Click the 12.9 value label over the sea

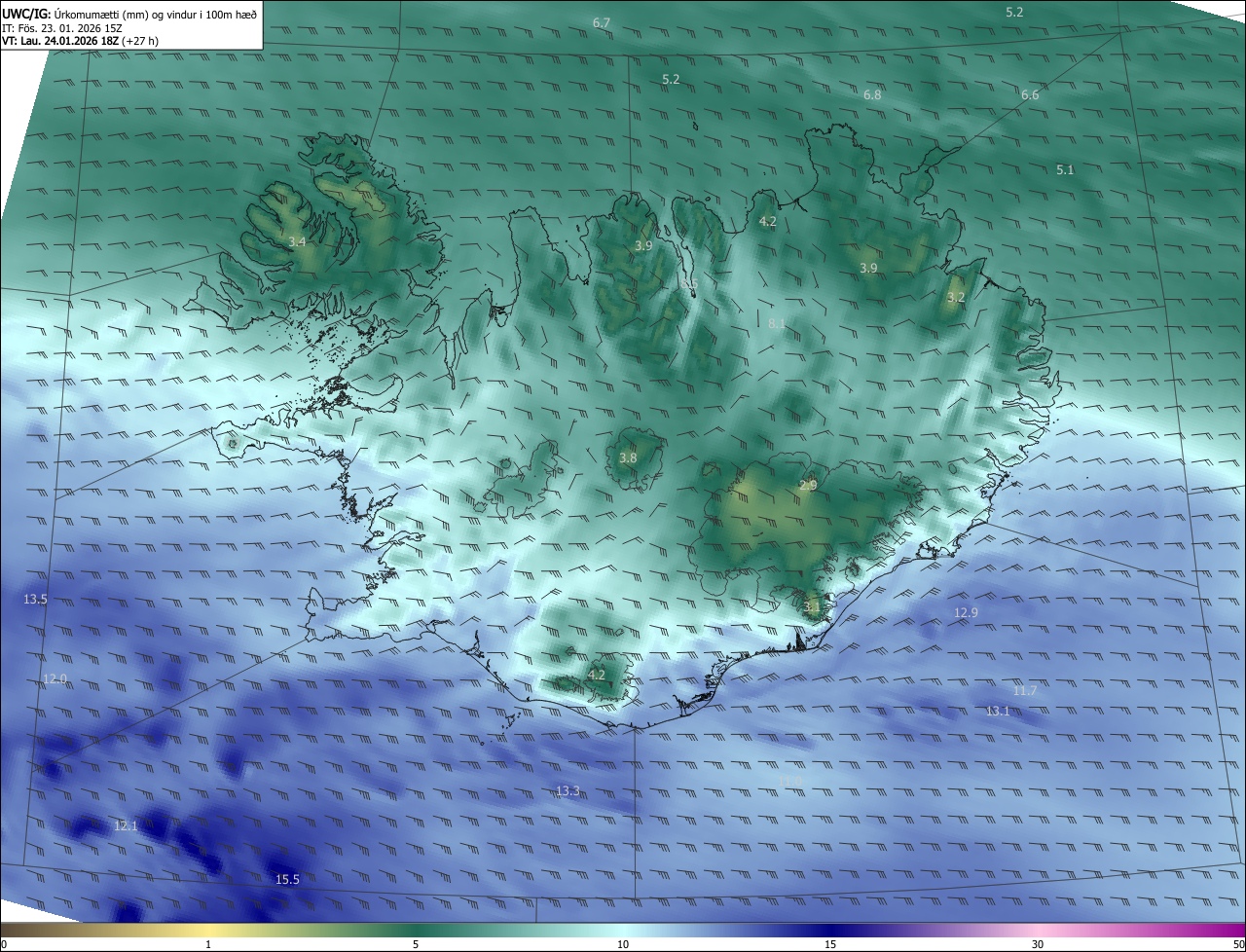[966, 613]
